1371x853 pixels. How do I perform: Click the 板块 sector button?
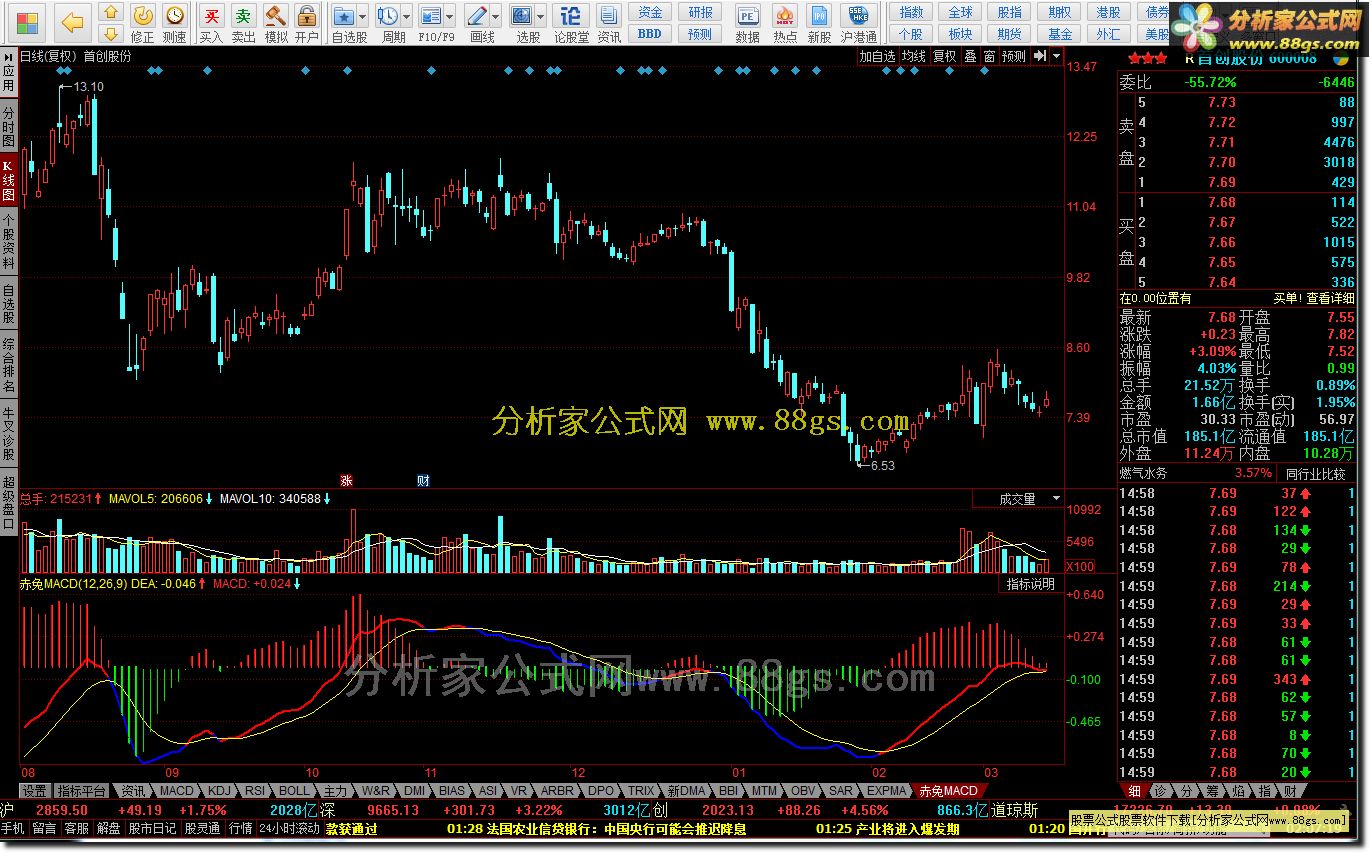point(960,33)
